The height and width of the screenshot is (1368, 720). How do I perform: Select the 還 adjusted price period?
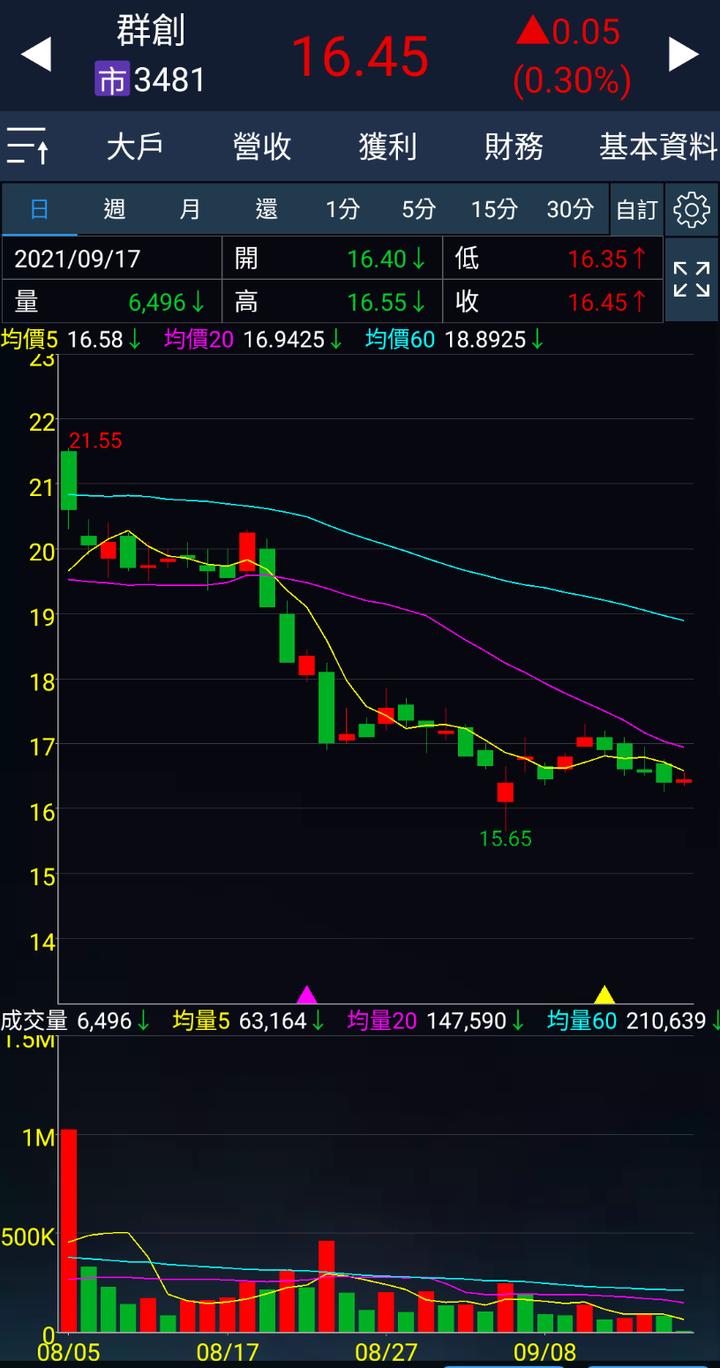(x=266, y=209)
